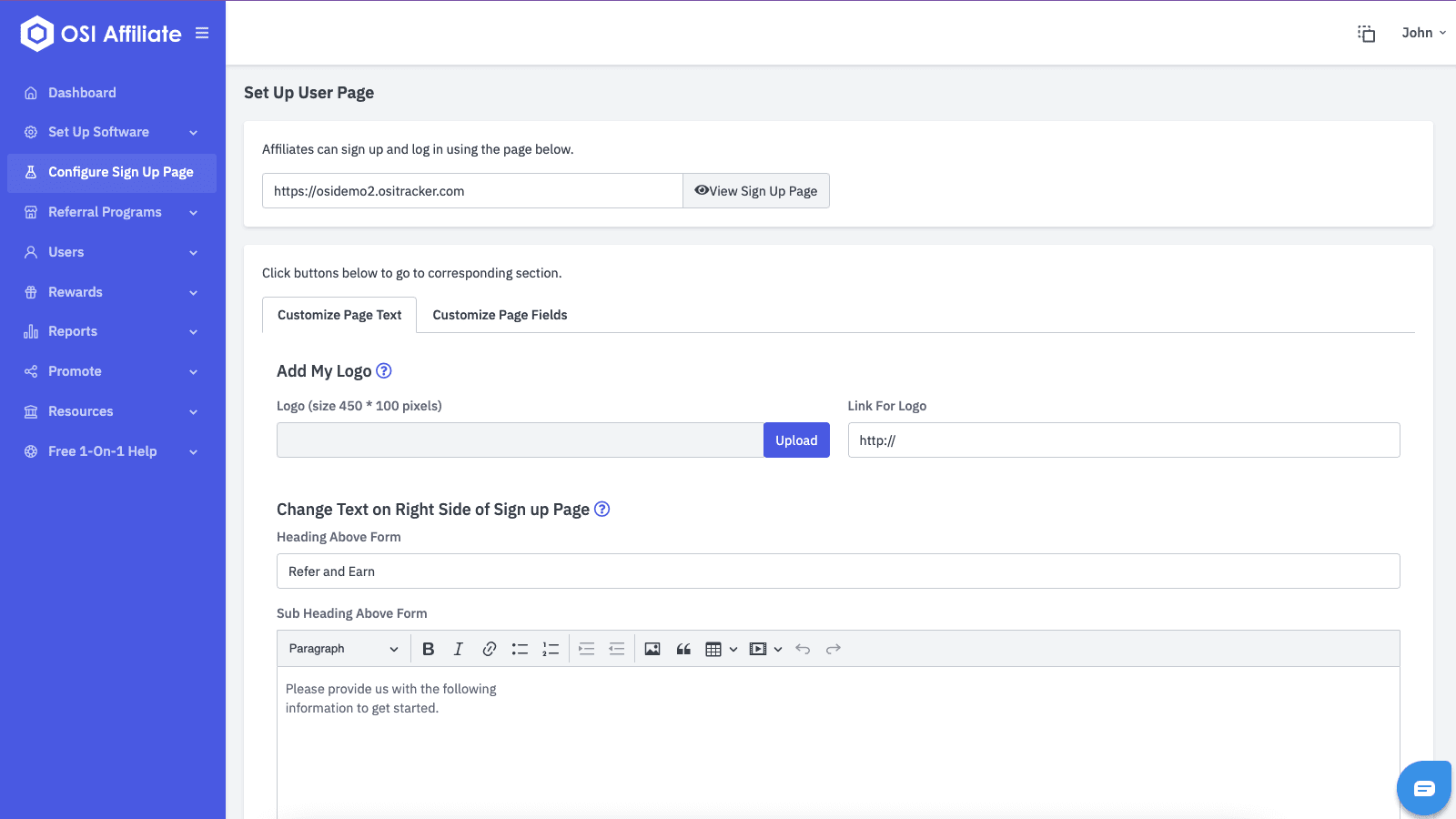This screenshot has height=819, width=1456.
Task: Collapse sidebar with hamburger menu icon
Action: [x=202, y=34]
